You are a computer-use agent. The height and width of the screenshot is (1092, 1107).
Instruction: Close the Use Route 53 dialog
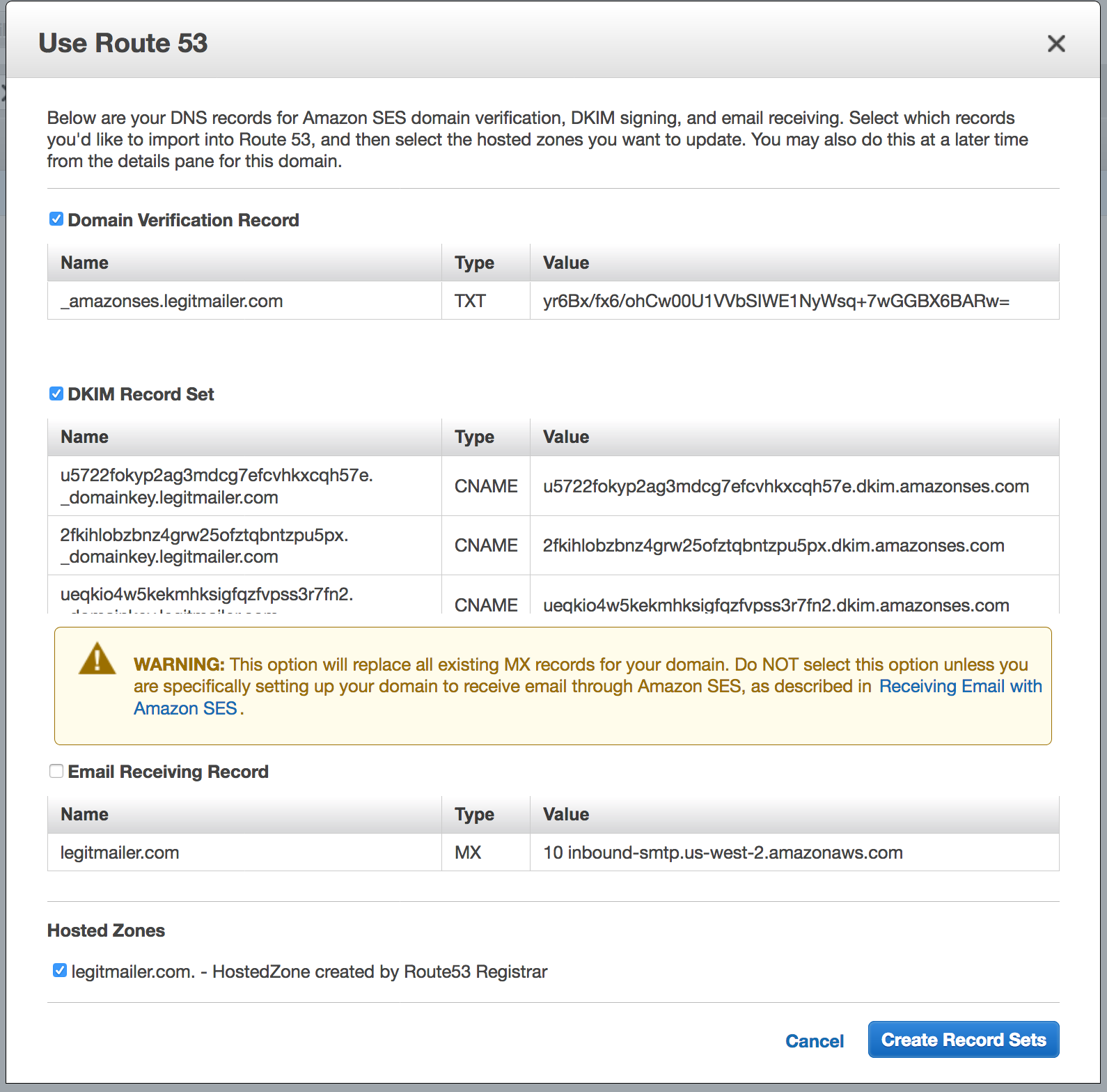[1055, 44]
